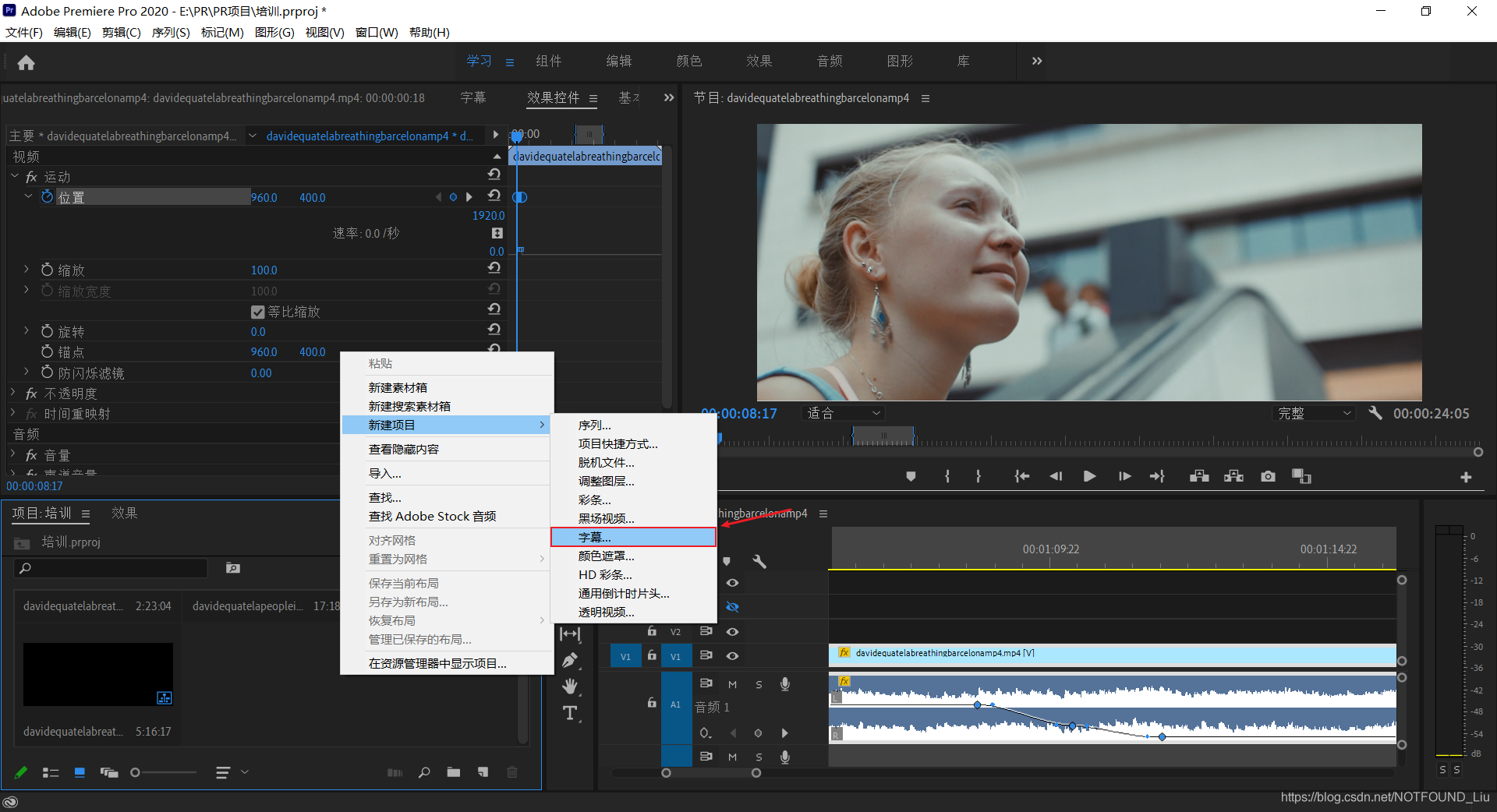Click New Item icon in project panel
Viewport: 1497px width, 812px height.
click(x=483, y=772)
